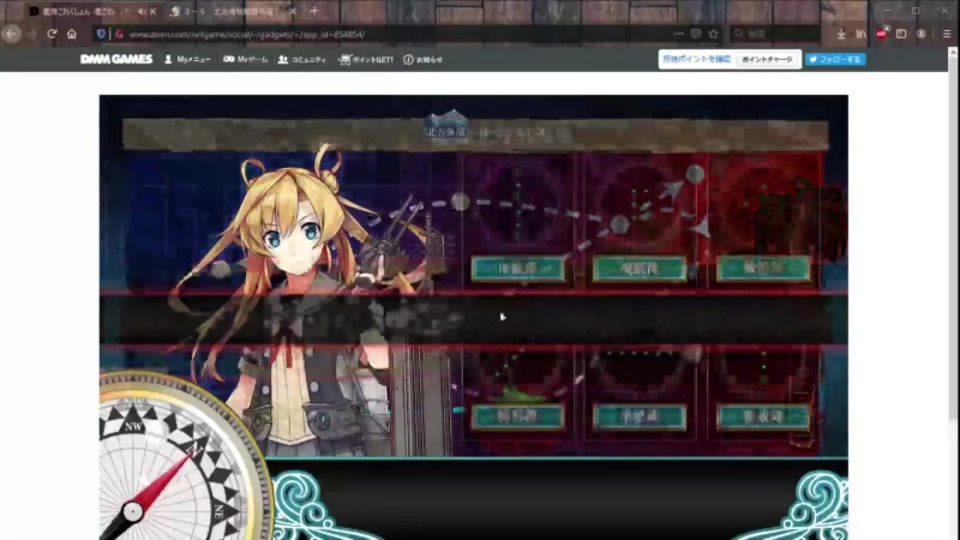Open the Myメニュー menu
The width and height of the screenshot is (960, 540).
187,59
